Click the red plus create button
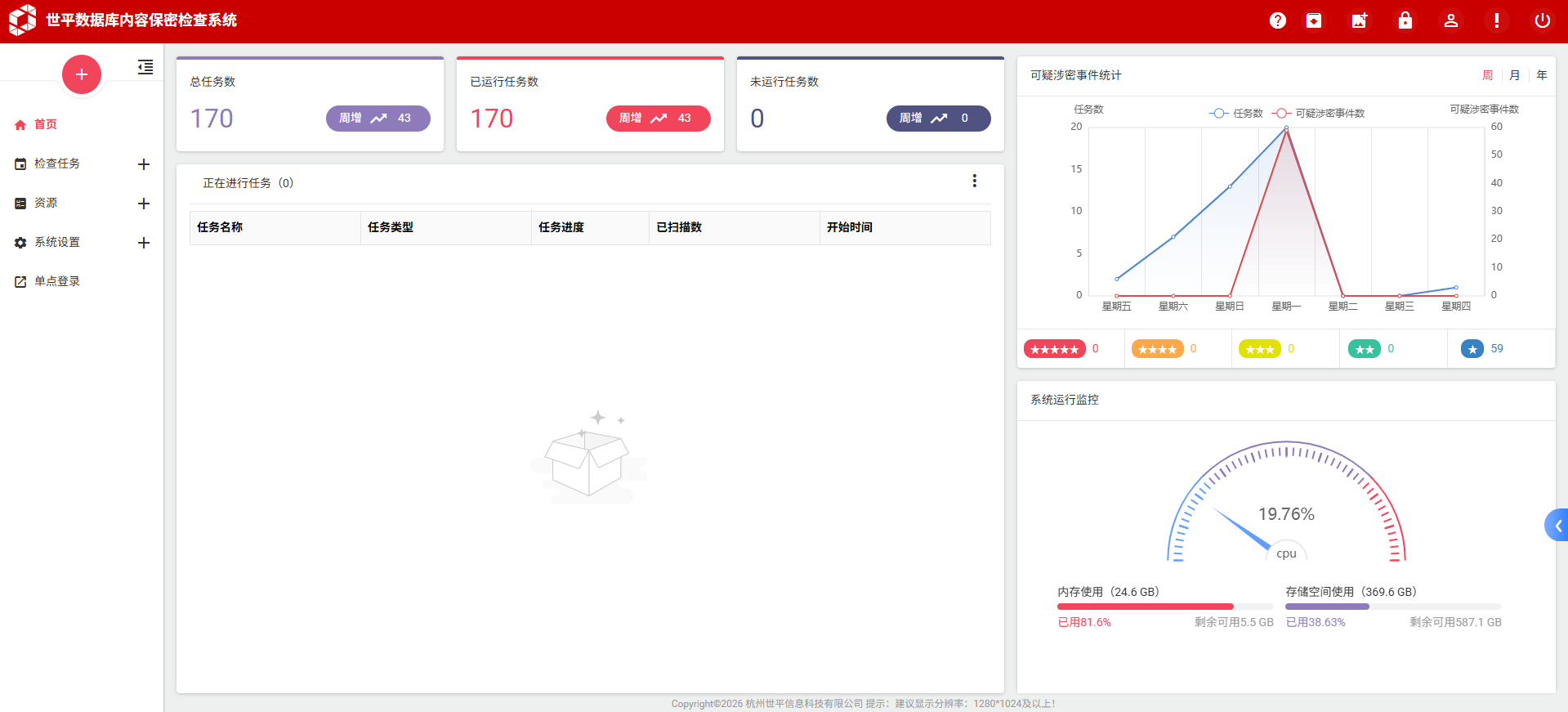The image size is (1568, 712). click(82, 74)
